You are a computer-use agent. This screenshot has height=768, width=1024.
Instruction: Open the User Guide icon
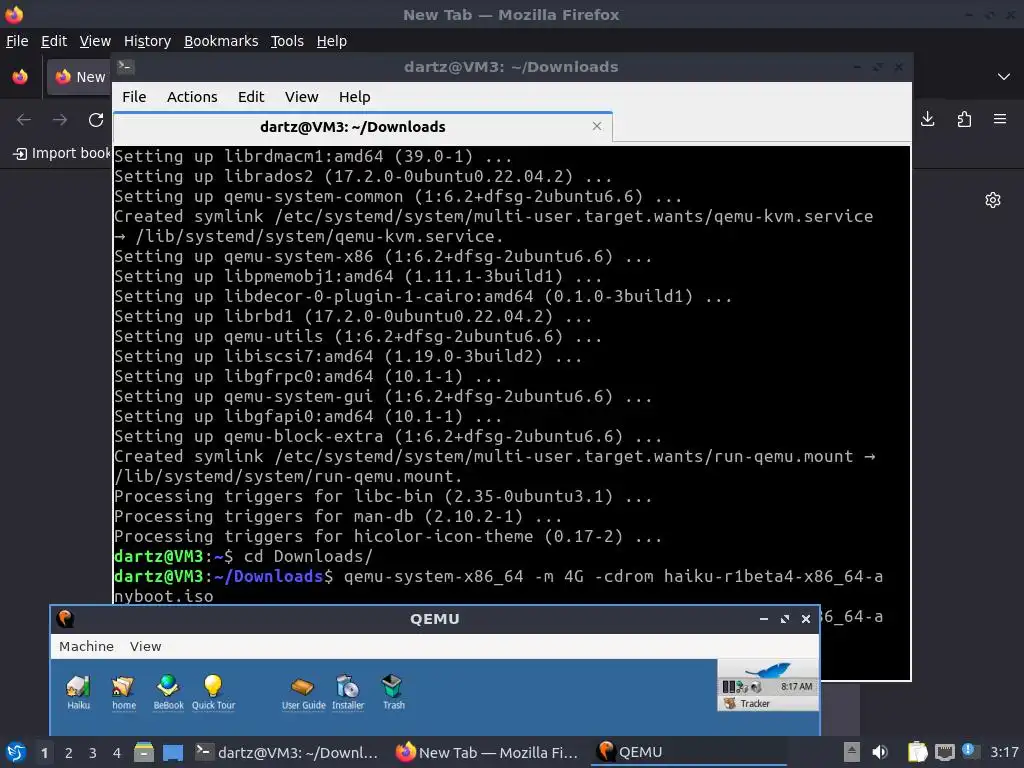pos(303,692)
